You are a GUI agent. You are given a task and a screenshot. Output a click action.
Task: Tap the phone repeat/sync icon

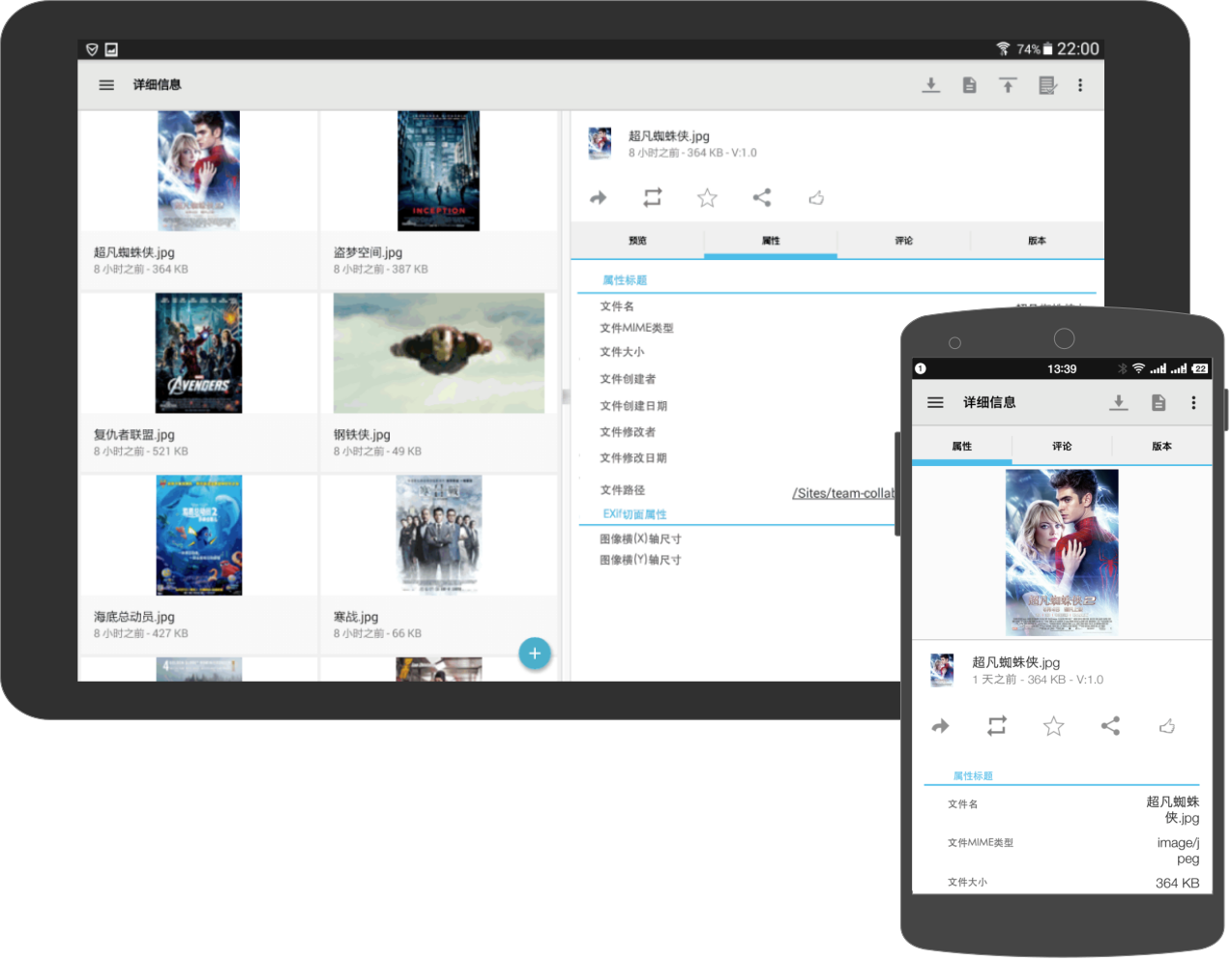pyautogui.click(x=997, y=726)
